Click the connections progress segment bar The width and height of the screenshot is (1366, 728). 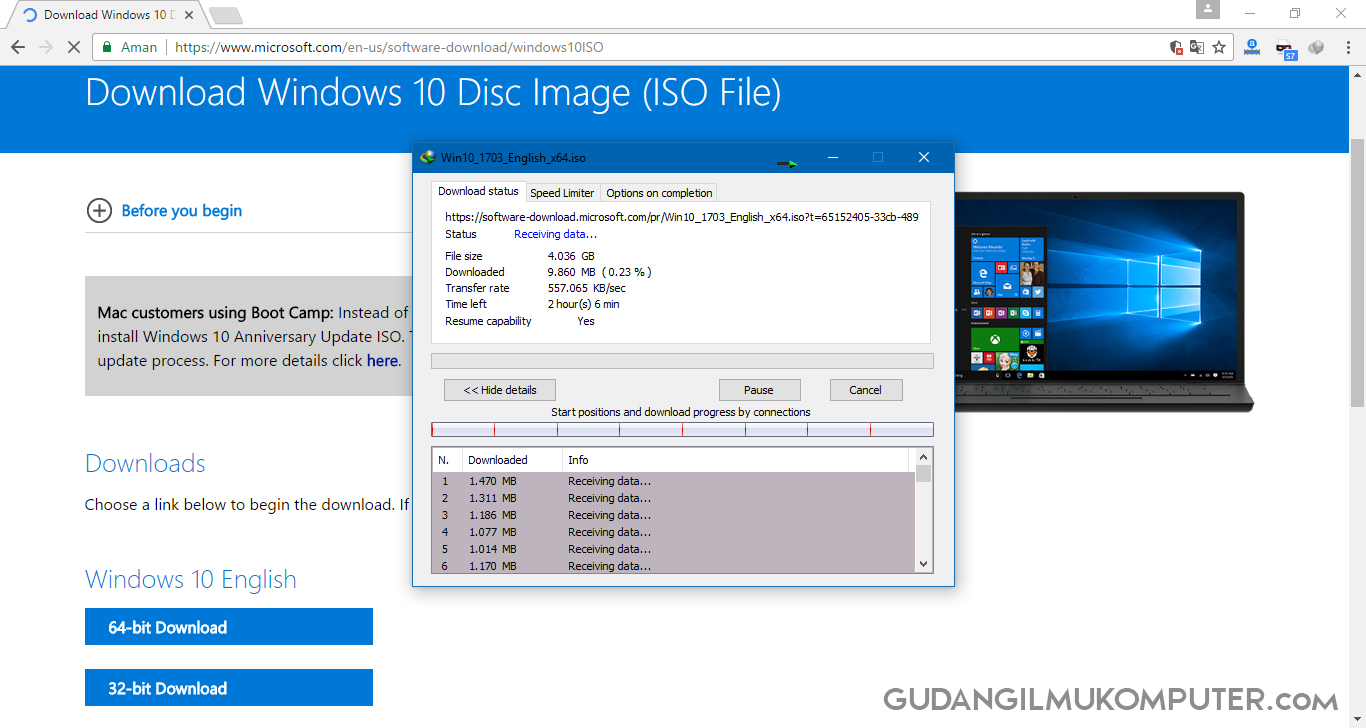pos(682,429)
